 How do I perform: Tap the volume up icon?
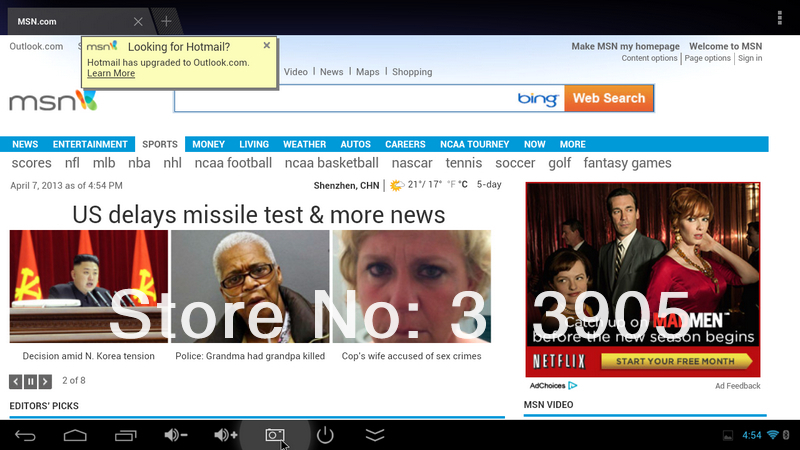click(226, 435)
